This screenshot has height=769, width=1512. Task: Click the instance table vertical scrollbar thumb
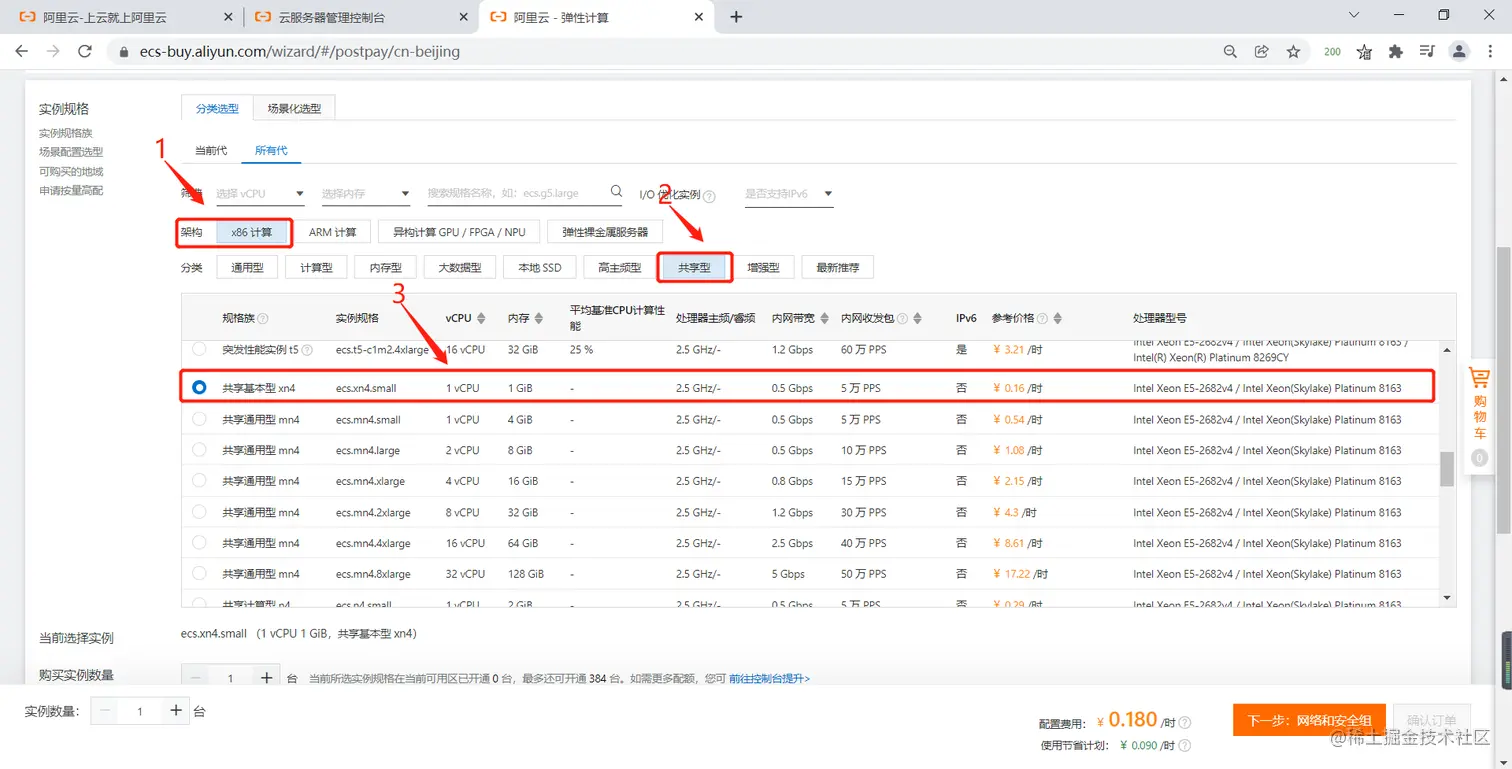[x=1446, y=469]
